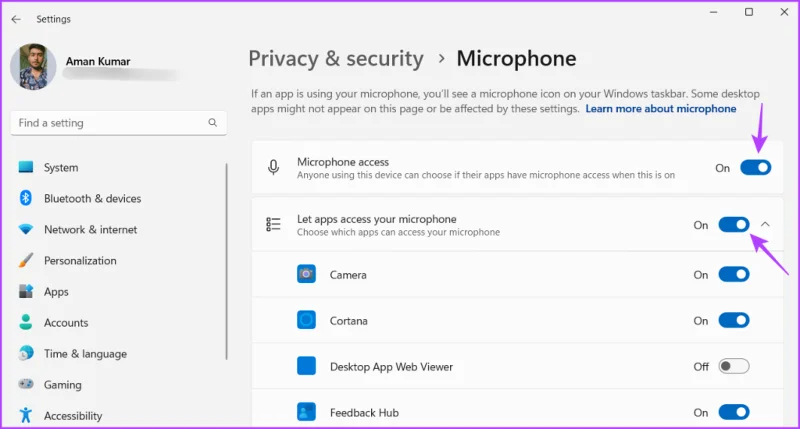Click the search magnifier icon
The height and width of the screenshot is (429, 800).
[212, 122]
